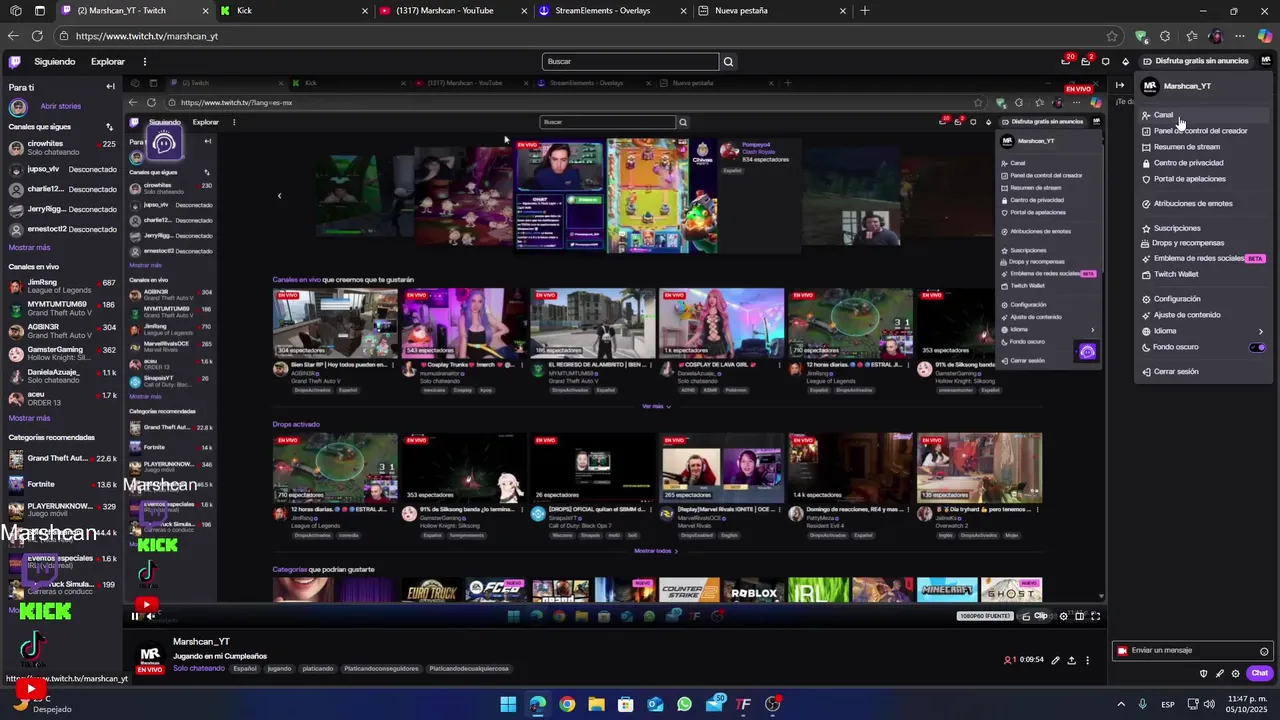Reload the page with the refresh button
Image resolution: width=1280 pixels, height=720 pixels.
click(x=37, y=36)
